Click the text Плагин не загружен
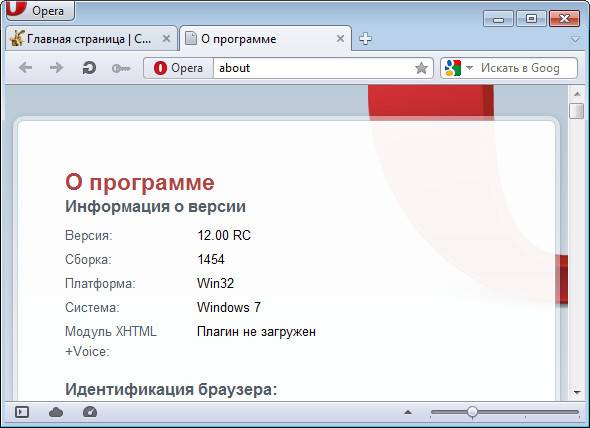 point(256,332)
